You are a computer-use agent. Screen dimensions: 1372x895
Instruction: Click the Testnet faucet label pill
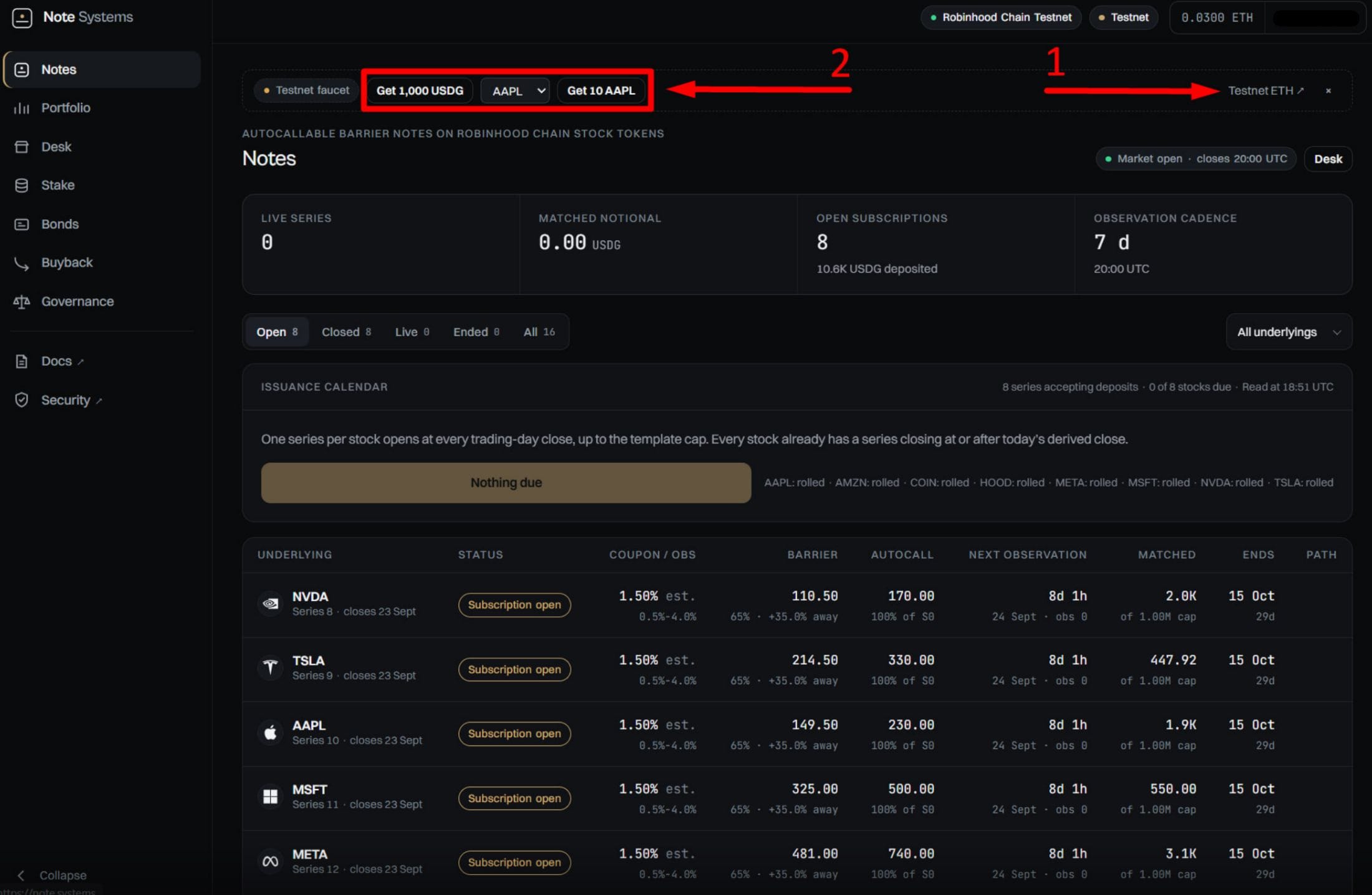[x=306, y=91]
